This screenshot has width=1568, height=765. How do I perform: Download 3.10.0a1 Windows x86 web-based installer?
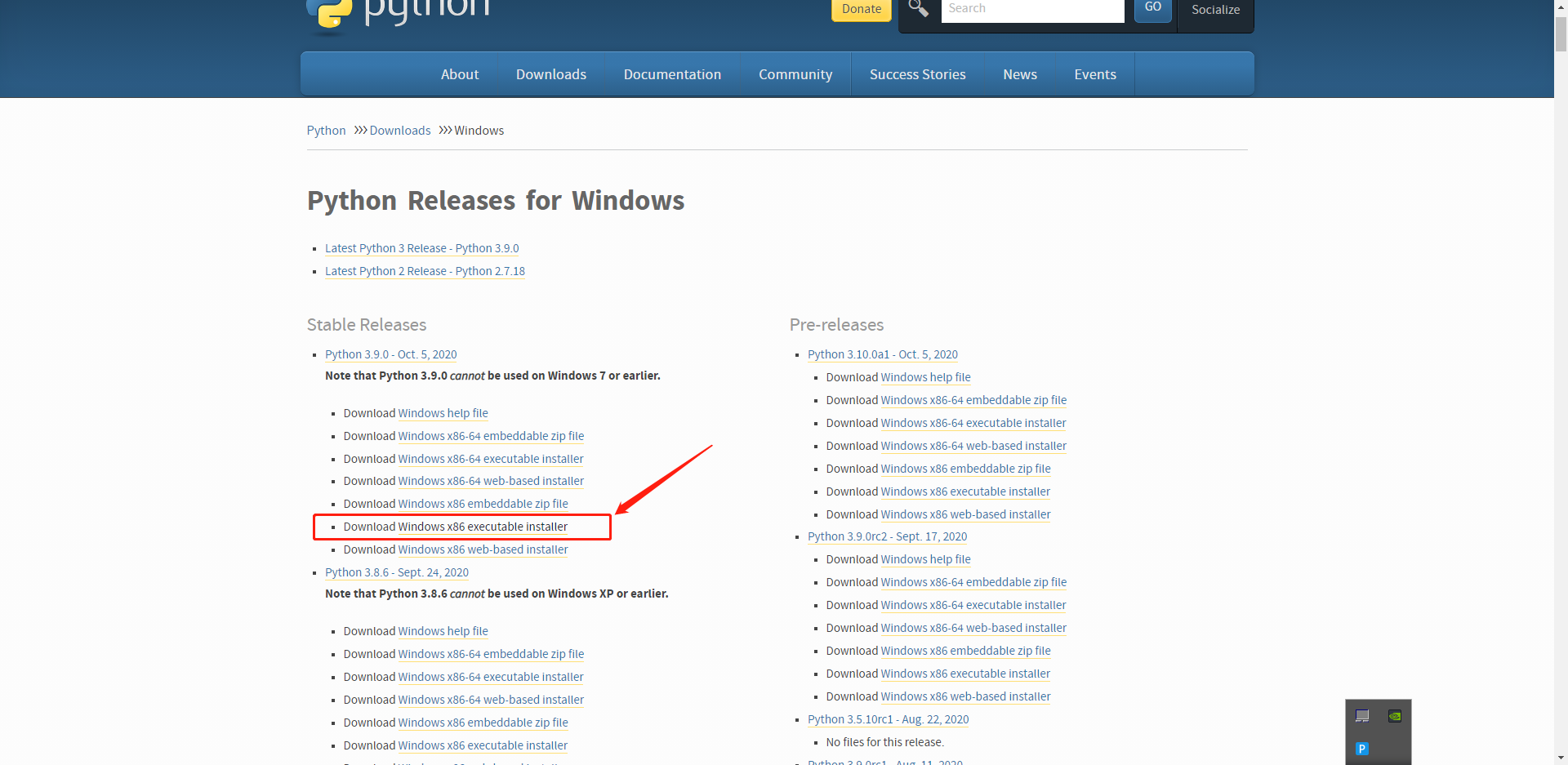point(966,514)
